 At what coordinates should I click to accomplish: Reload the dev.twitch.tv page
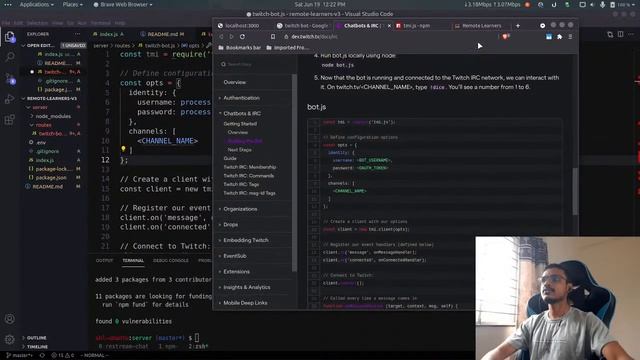tap(242, 37)
